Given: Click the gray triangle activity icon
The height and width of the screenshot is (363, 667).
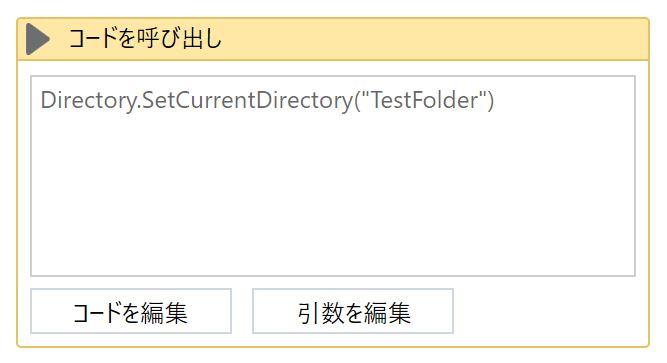Looking at the screenshot, I should tap(37, 39).
